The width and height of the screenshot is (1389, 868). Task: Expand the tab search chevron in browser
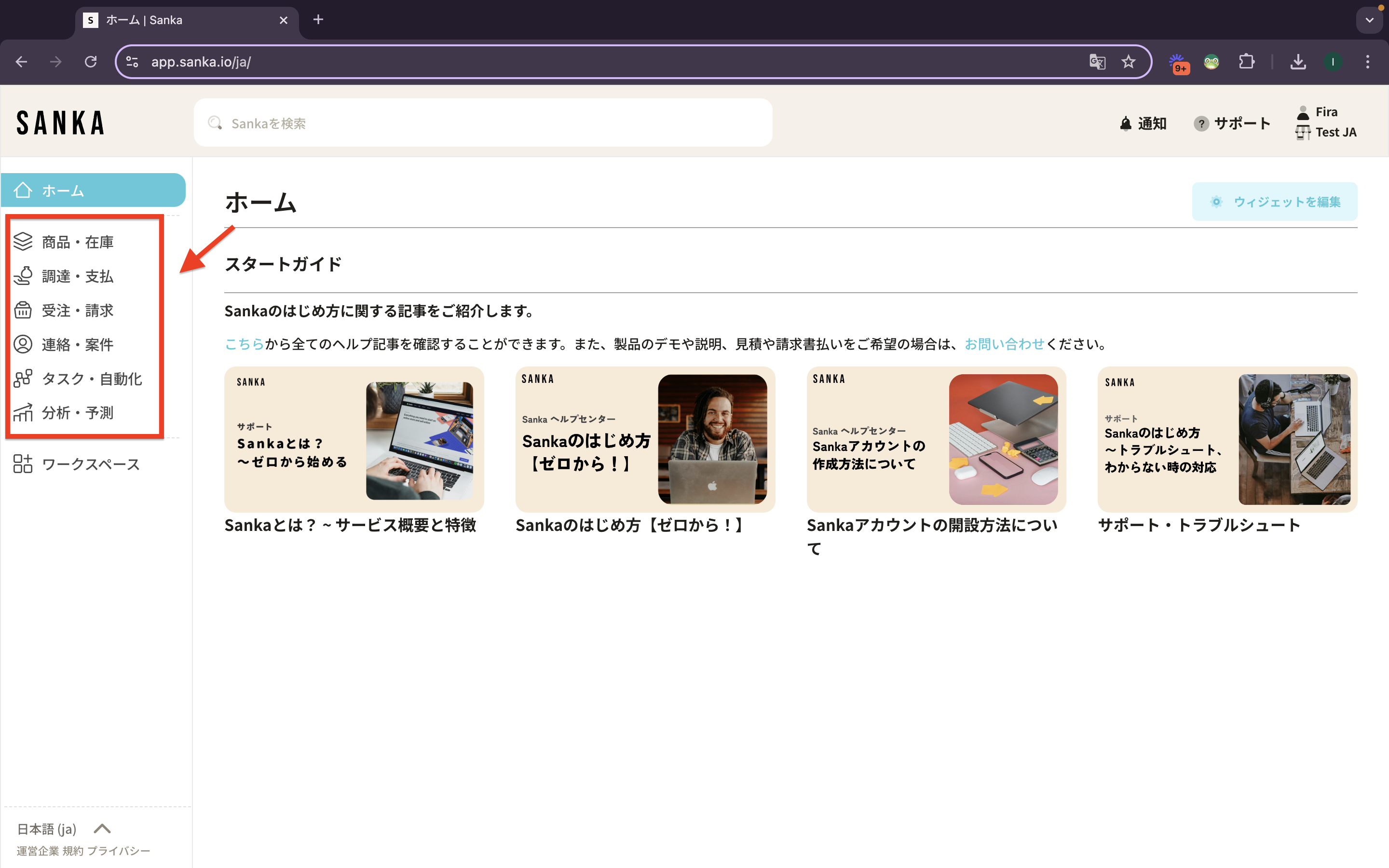click(x=1369, y=20)
